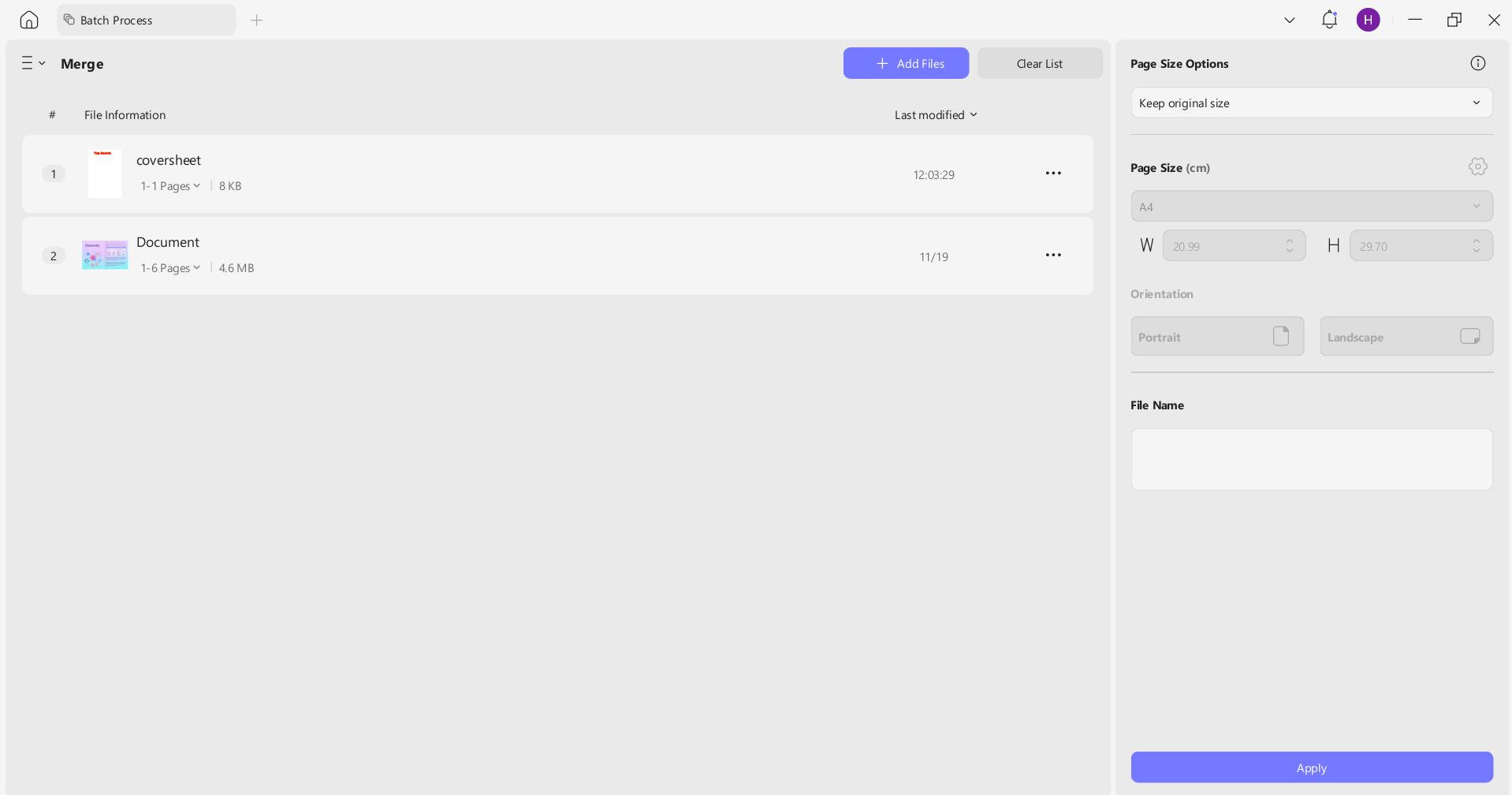Open the H user profile avatar
Image resolution: width=1512 pixels, height=795 pixels.
[x=1369, y=20]
